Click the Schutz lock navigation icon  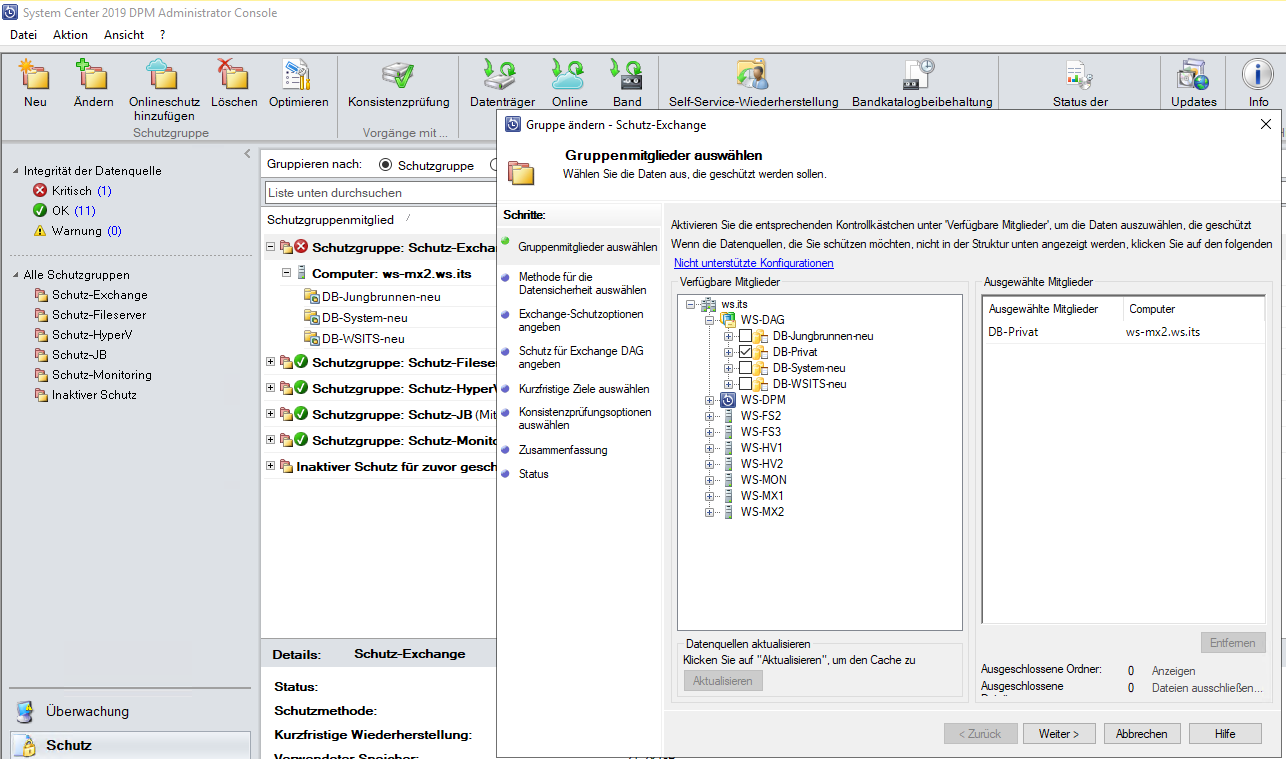coord(27,746)
